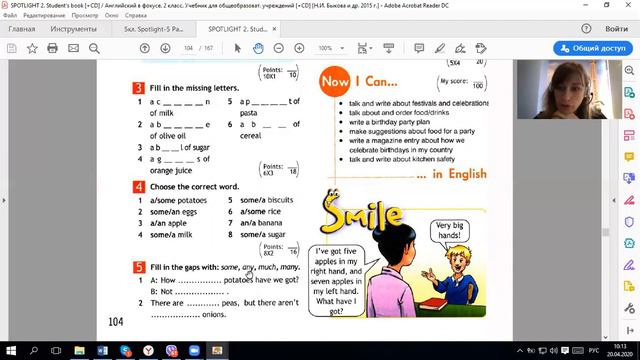Viewport: 640px width, 360px height.
Task: Open Windows taskbar search
Action: [34, 350]
